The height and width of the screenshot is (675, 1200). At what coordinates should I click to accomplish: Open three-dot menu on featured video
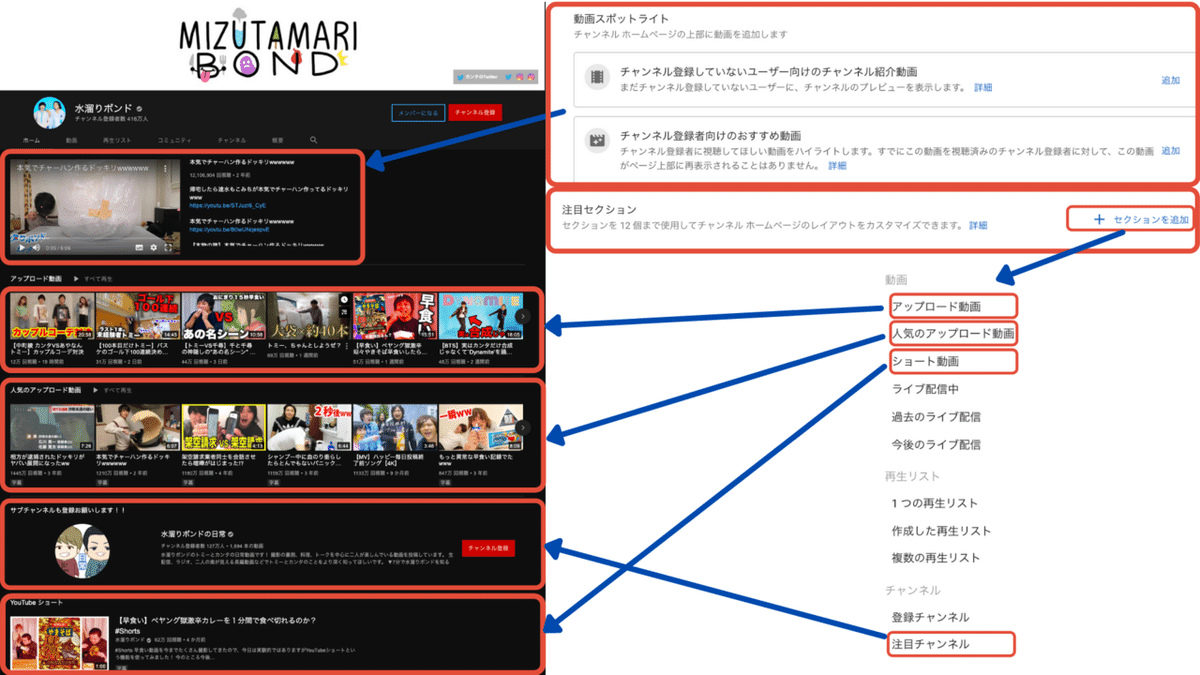166,169
